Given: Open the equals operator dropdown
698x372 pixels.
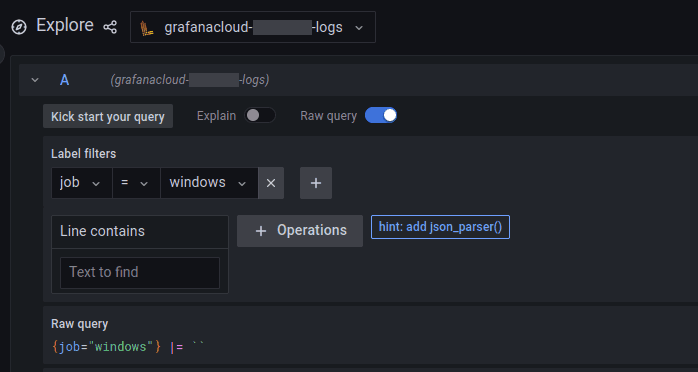Looking at the screenshot, I should pyautogui.click(x=136, y=183).
